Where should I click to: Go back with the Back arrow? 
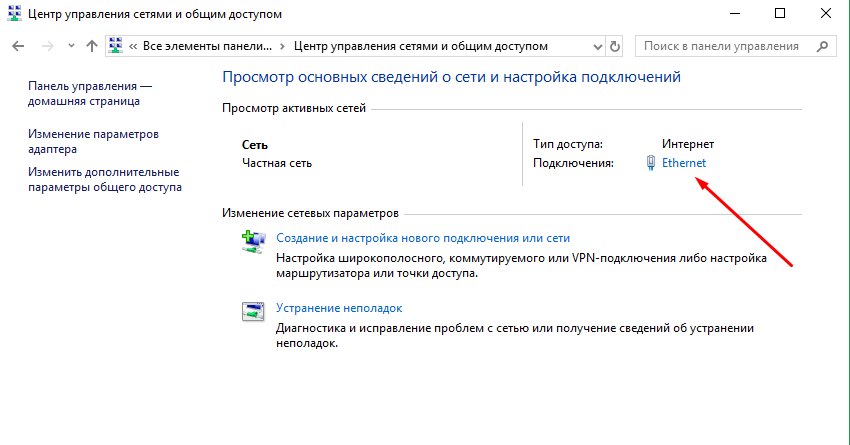coord(18,46)
